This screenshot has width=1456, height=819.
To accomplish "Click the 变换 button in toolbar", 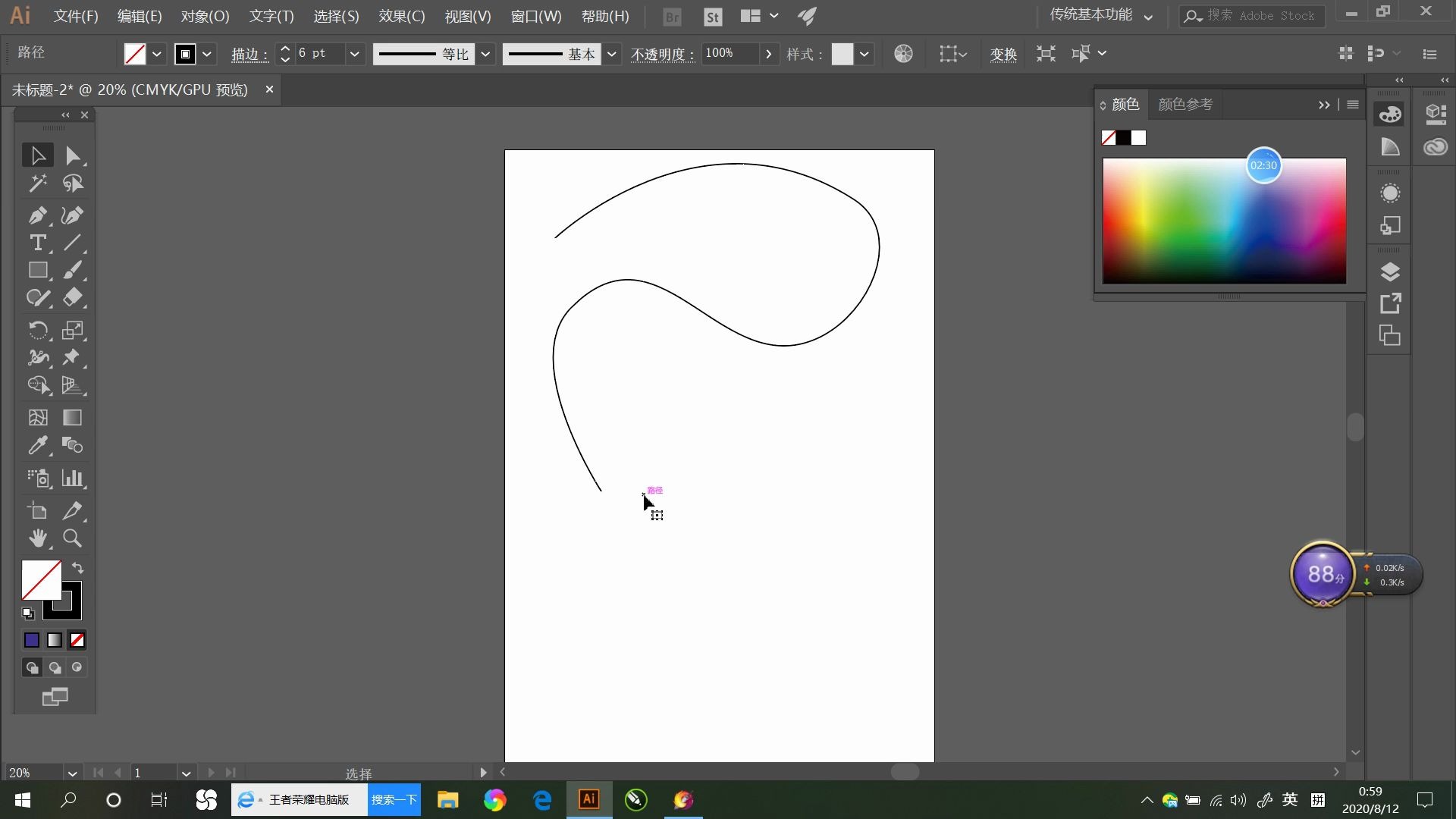I will click(1003, 53).
